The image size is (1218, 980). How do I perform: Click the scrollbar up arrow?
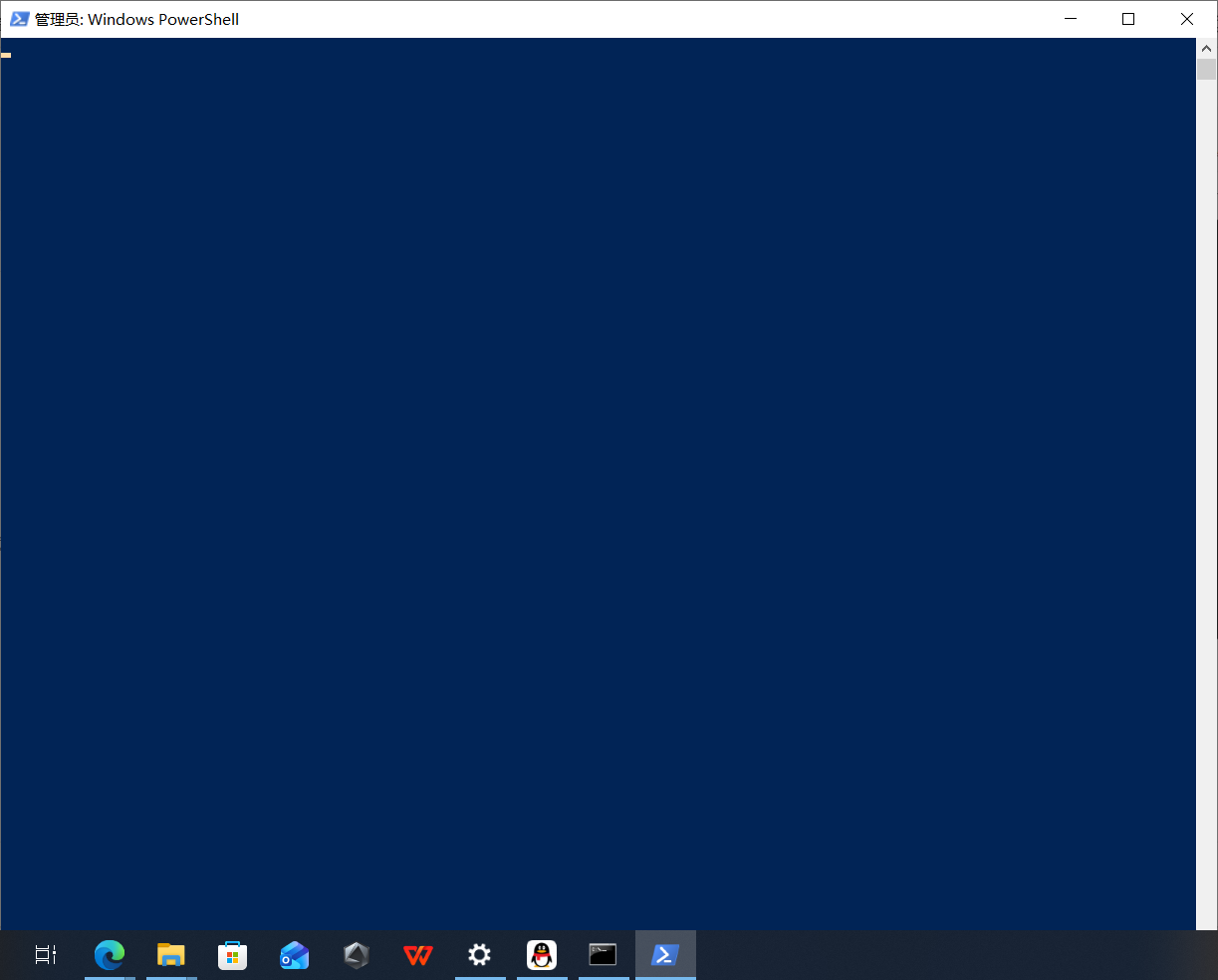point(1207,48)
